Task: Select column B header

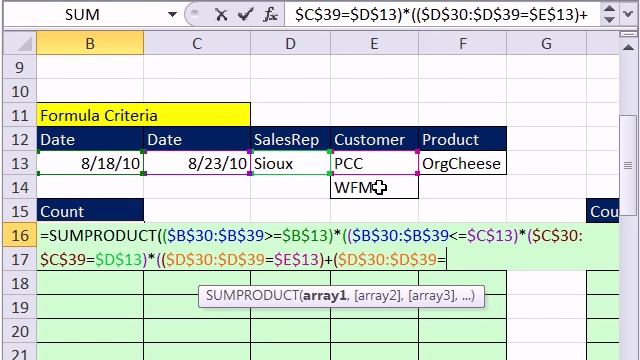Action: tap(90, 43)
